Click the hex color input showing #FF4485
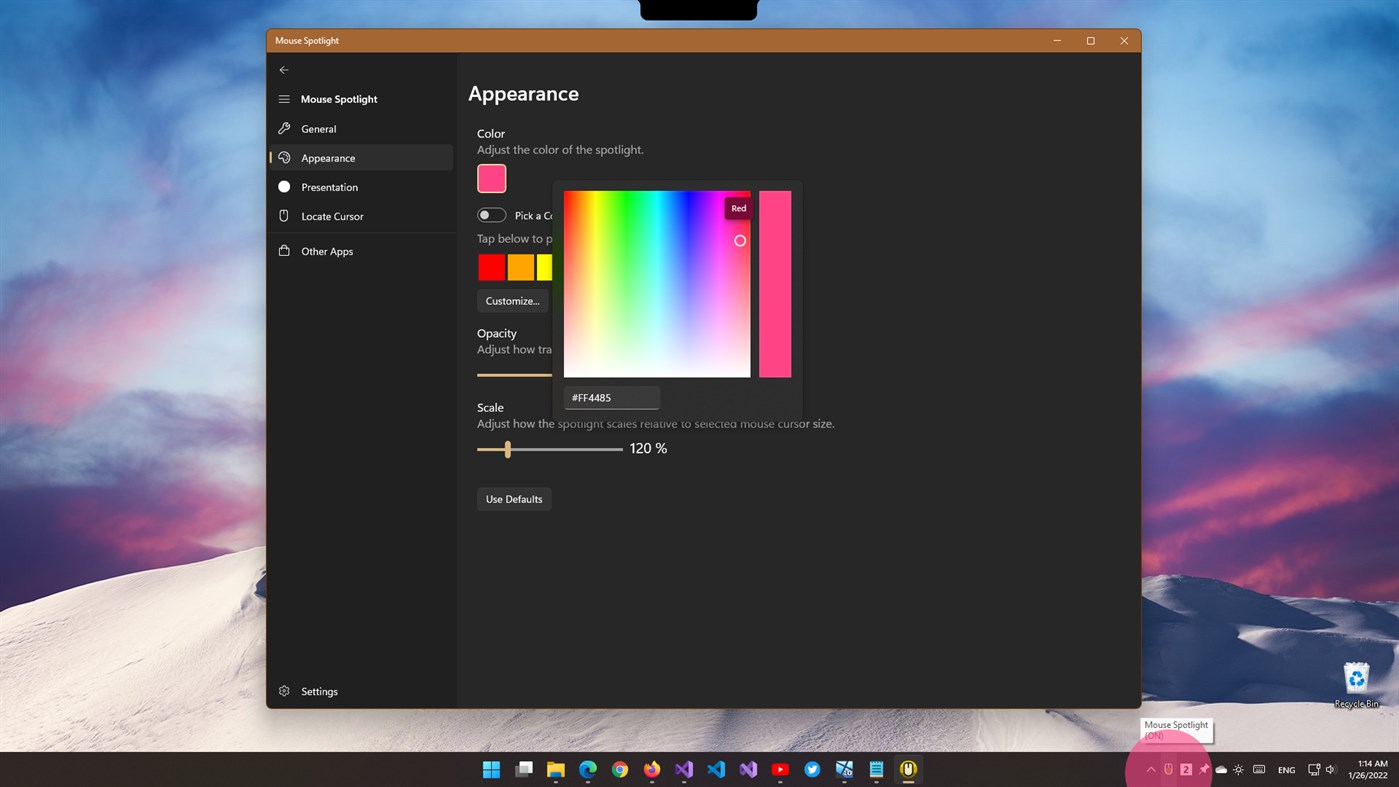The width and height of the screenshot is (1399, 787). pos(611,397)
